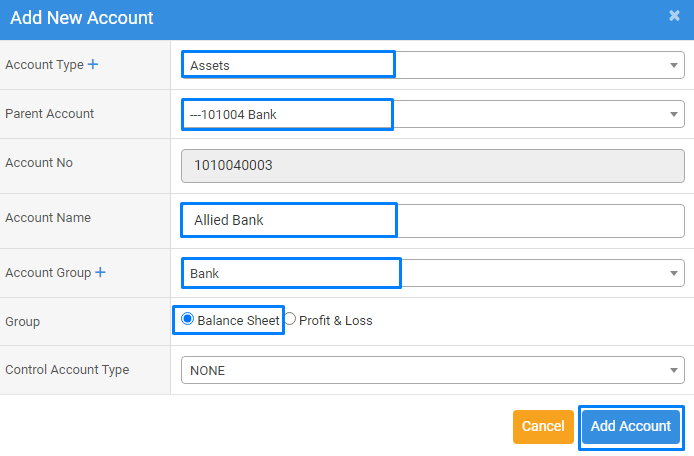Click the Parent Account label text

(50, 114)
